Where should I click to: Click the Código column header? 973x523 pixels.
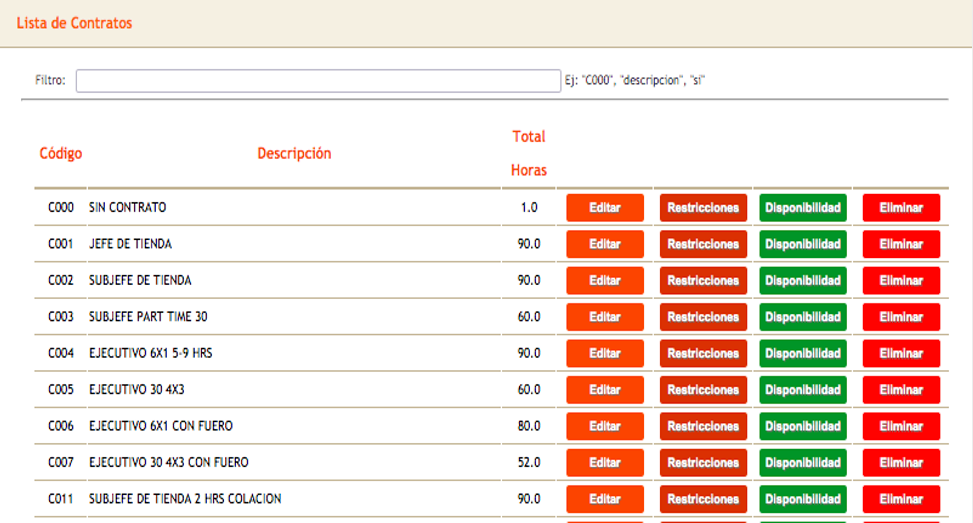coord(61,154)
